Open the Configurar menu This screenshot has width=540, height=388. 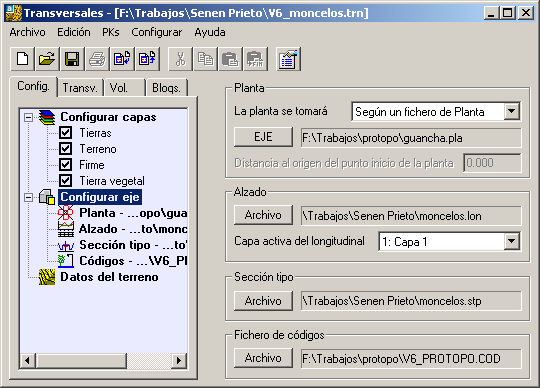(157, 32)
